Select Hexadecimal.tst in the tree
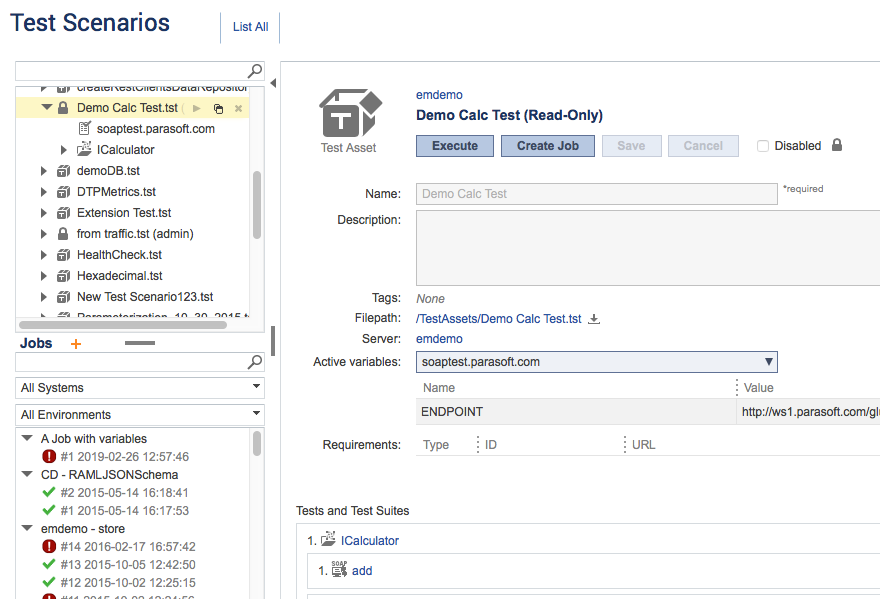 (x=120, y=276)
